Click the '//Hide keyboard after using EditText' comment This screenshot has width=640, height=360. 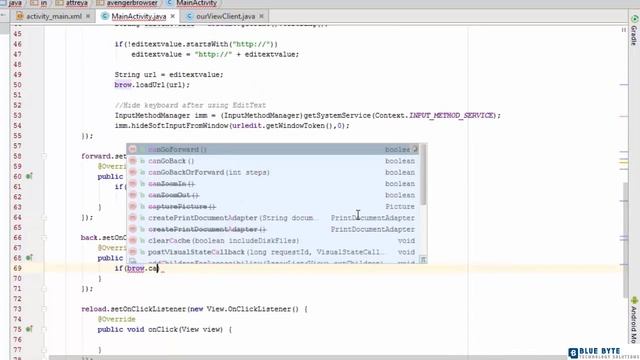[190, 105]
